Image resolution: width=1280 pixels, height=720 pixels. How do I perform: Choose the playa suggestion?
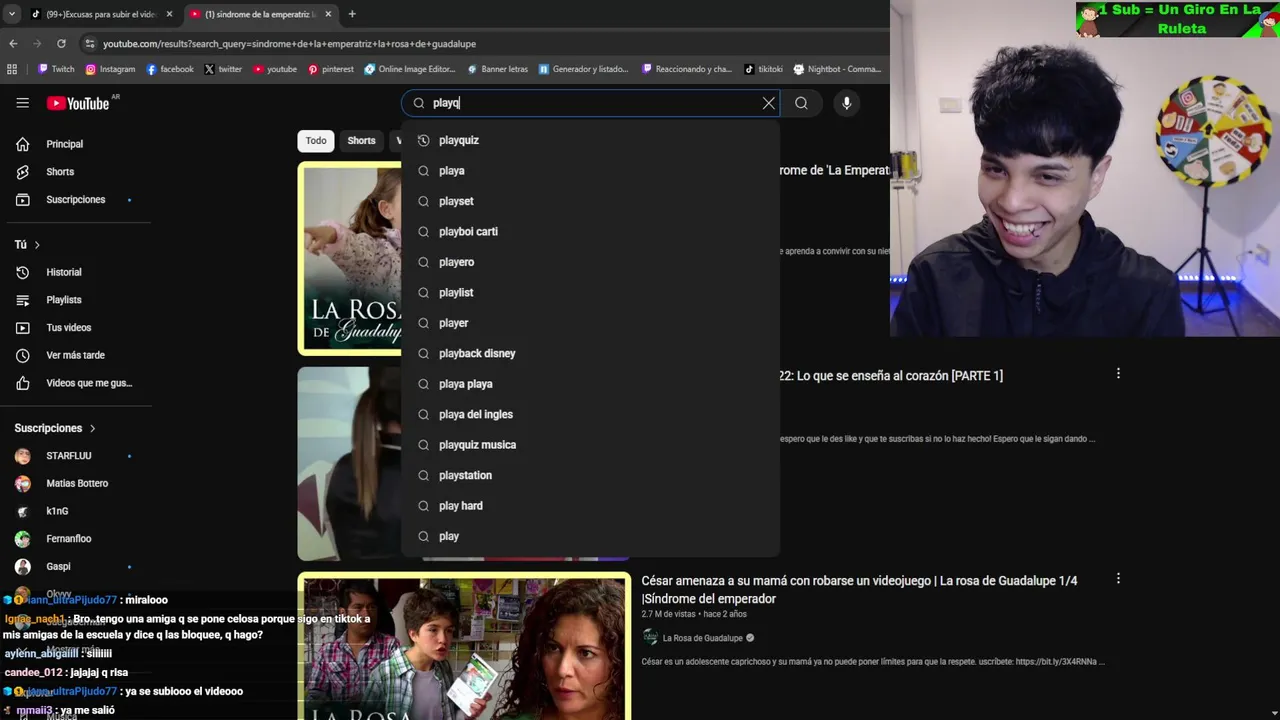pyautogui.click(x=590, y=171)
